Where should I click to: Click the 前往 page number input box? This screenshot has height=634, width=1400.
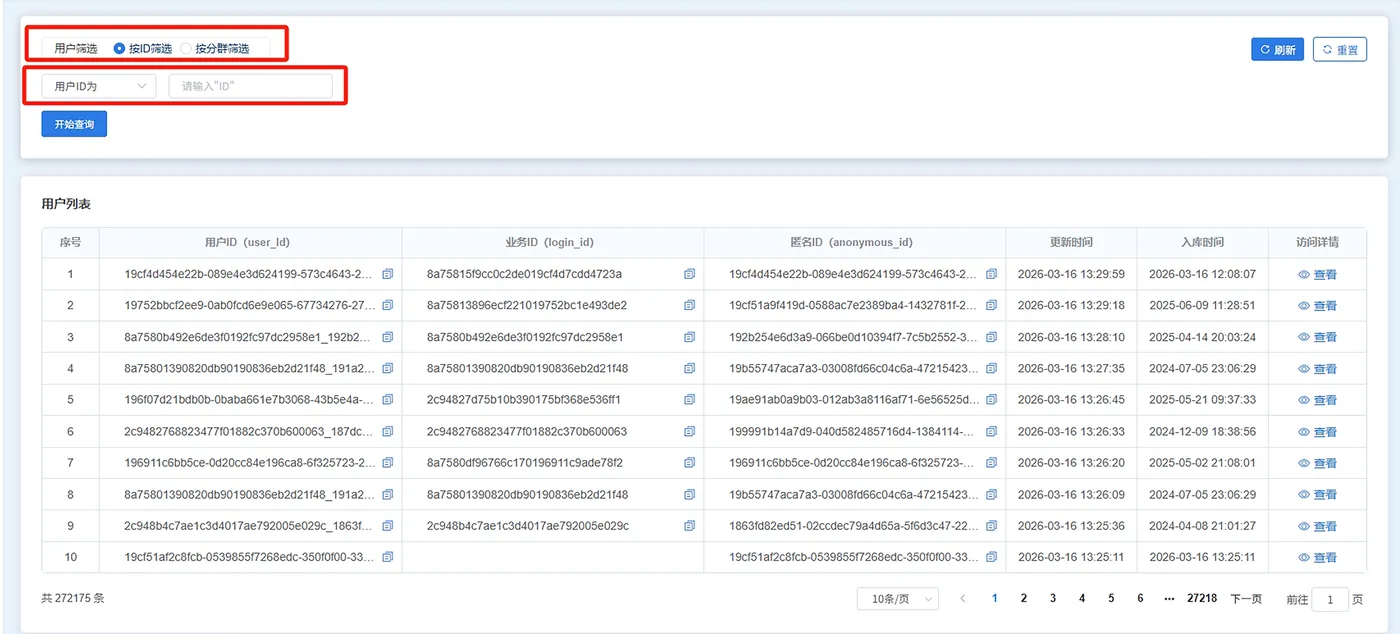pyautogui.click(x=1330, y=599)
